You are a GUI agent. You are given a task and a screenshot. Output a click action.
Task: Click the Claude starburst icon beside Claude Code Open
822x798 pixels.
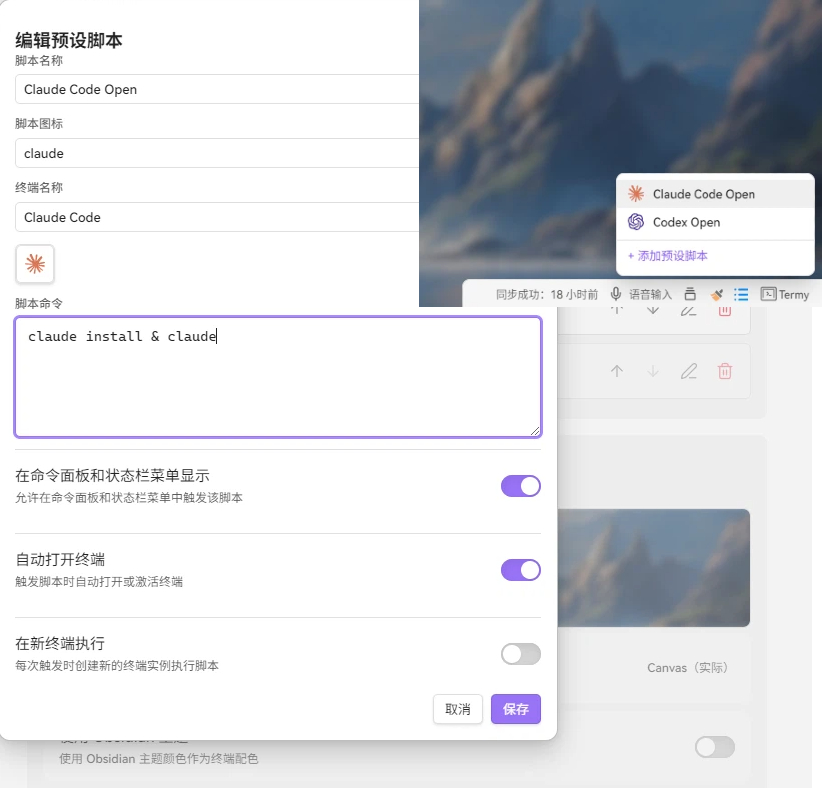[636, 194]
